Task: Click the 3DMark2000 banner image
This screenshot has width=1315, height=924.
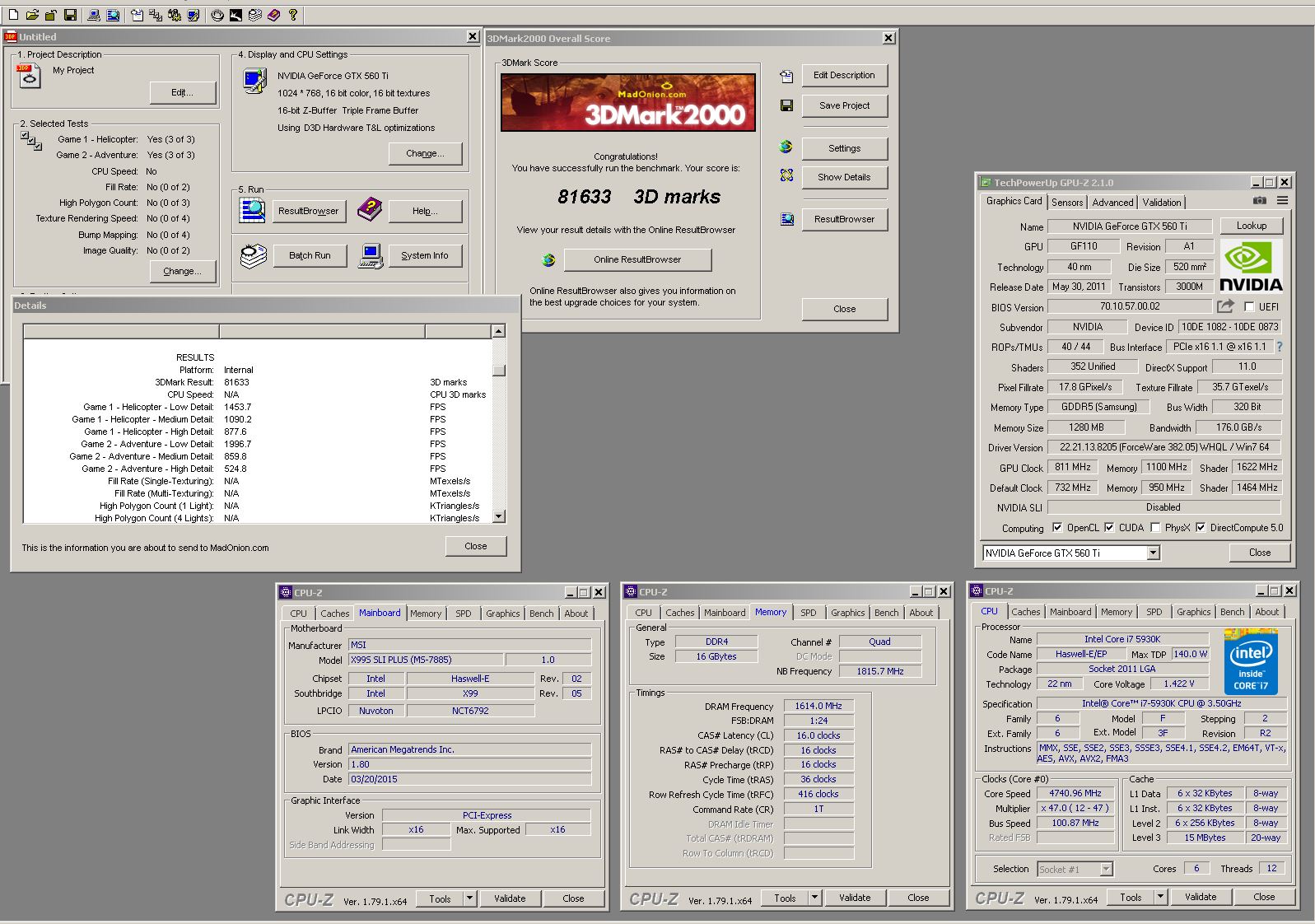Action: click(x=628, y=102)
